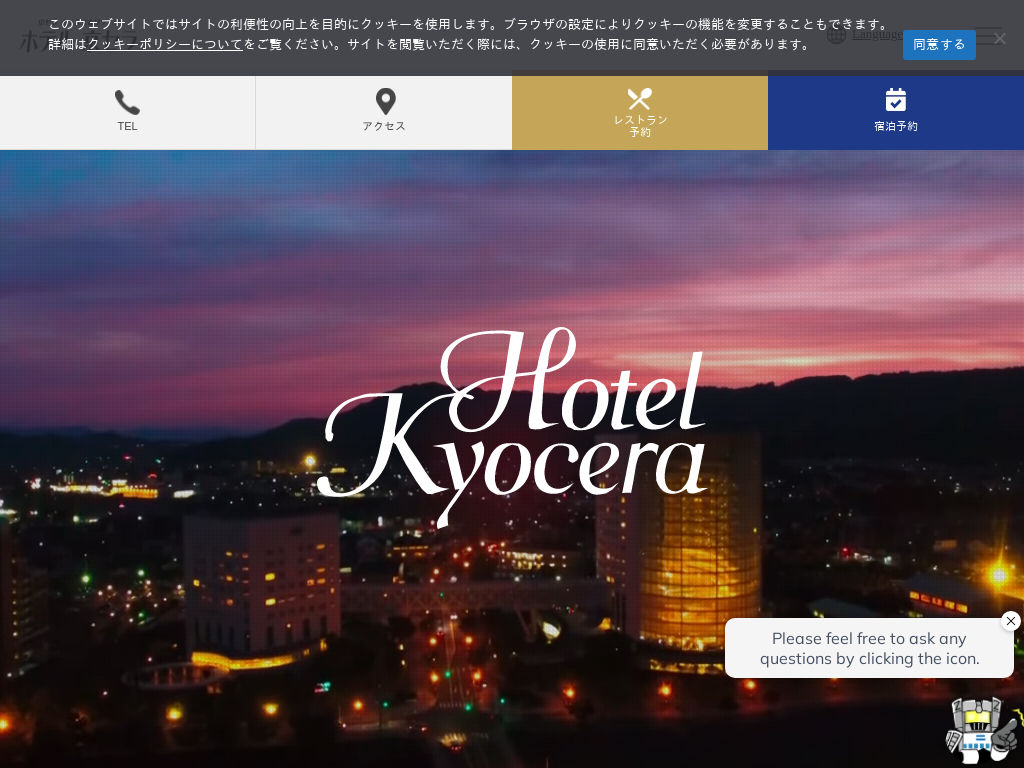1024x768 pixels.
Task: Click the TEL phone icon
Action: (x=127, y=103)
